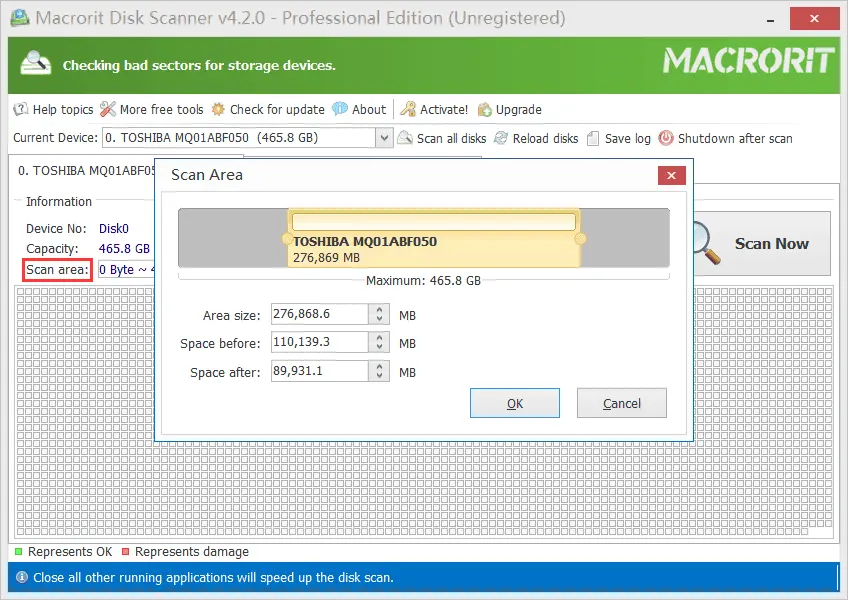Click Activate! label
848x600 pixels.
click(444, 109)
